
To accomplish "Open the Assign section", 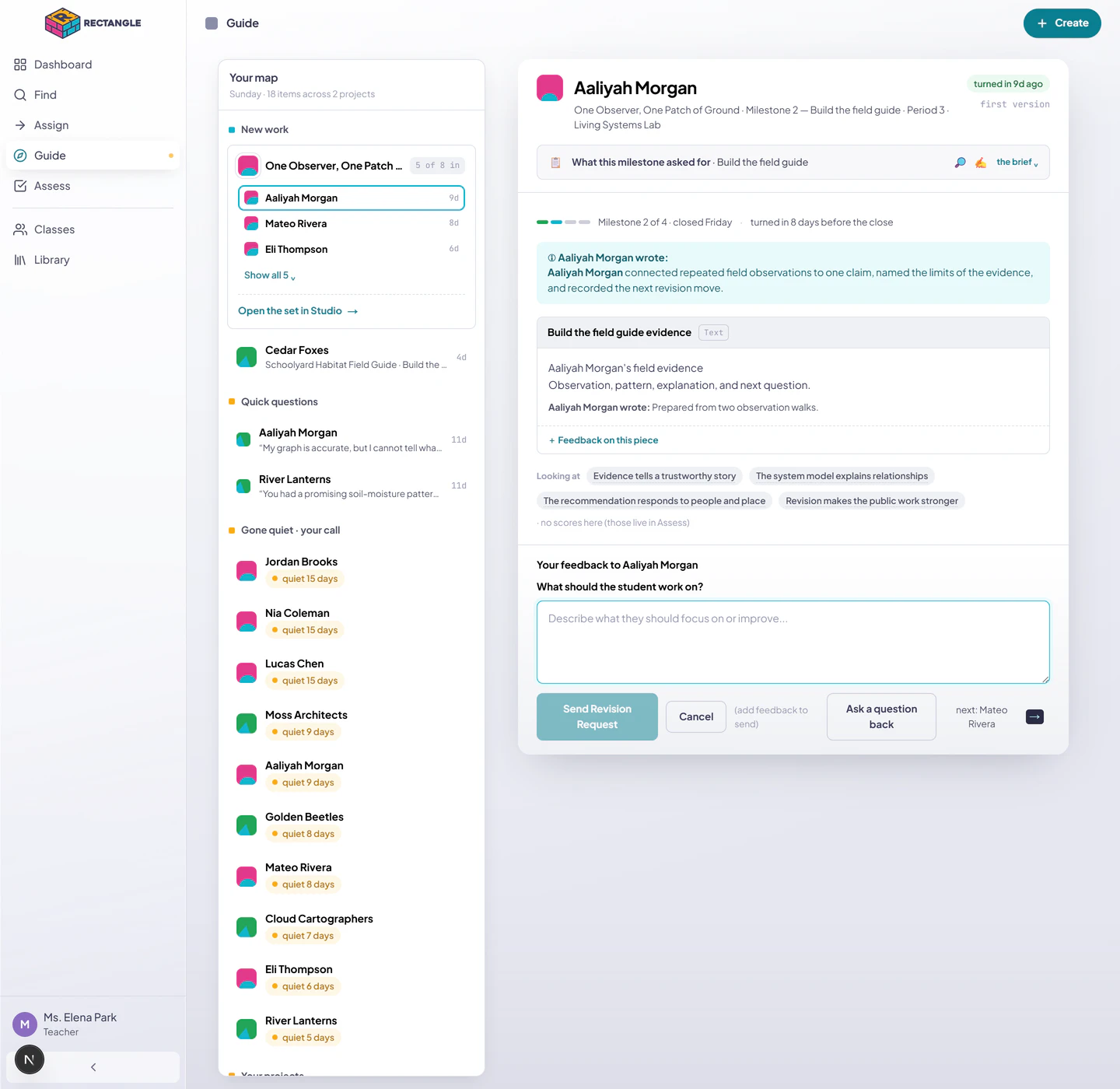I will 93,125.
